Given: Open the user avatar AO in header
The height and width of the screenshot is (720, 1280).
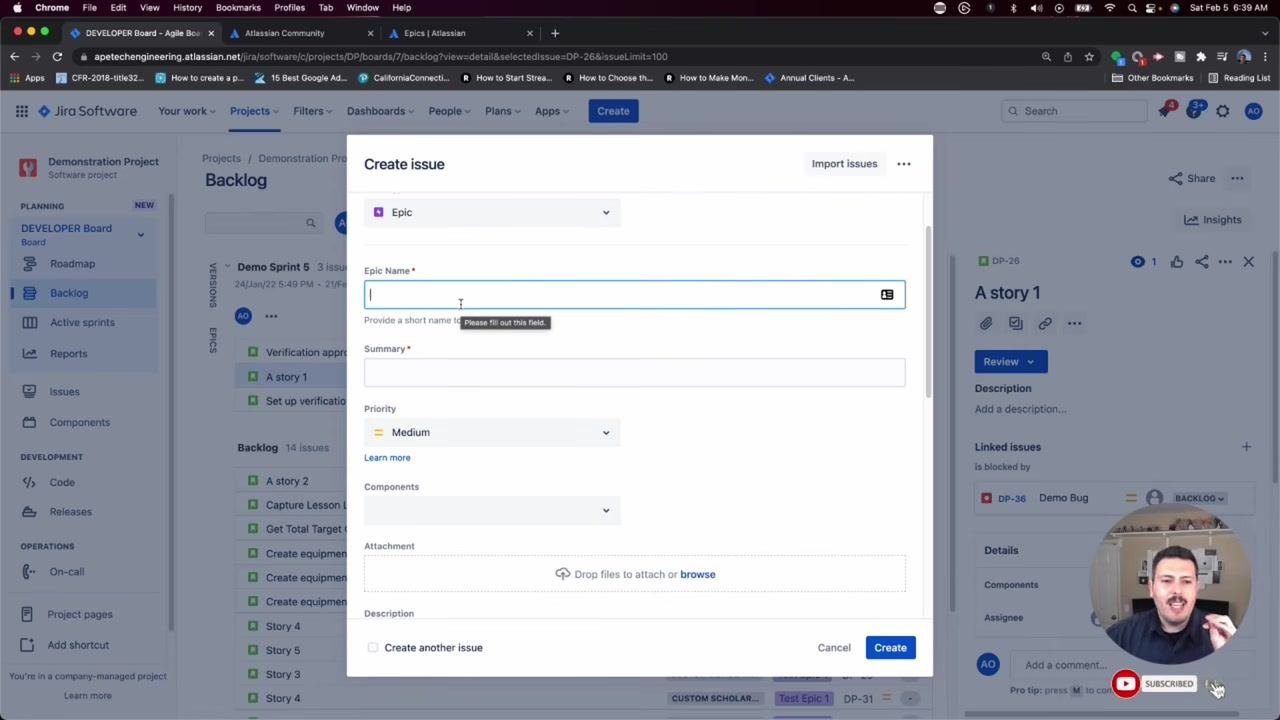Looking at the screenshot, I should click(x=1253, y=111).
